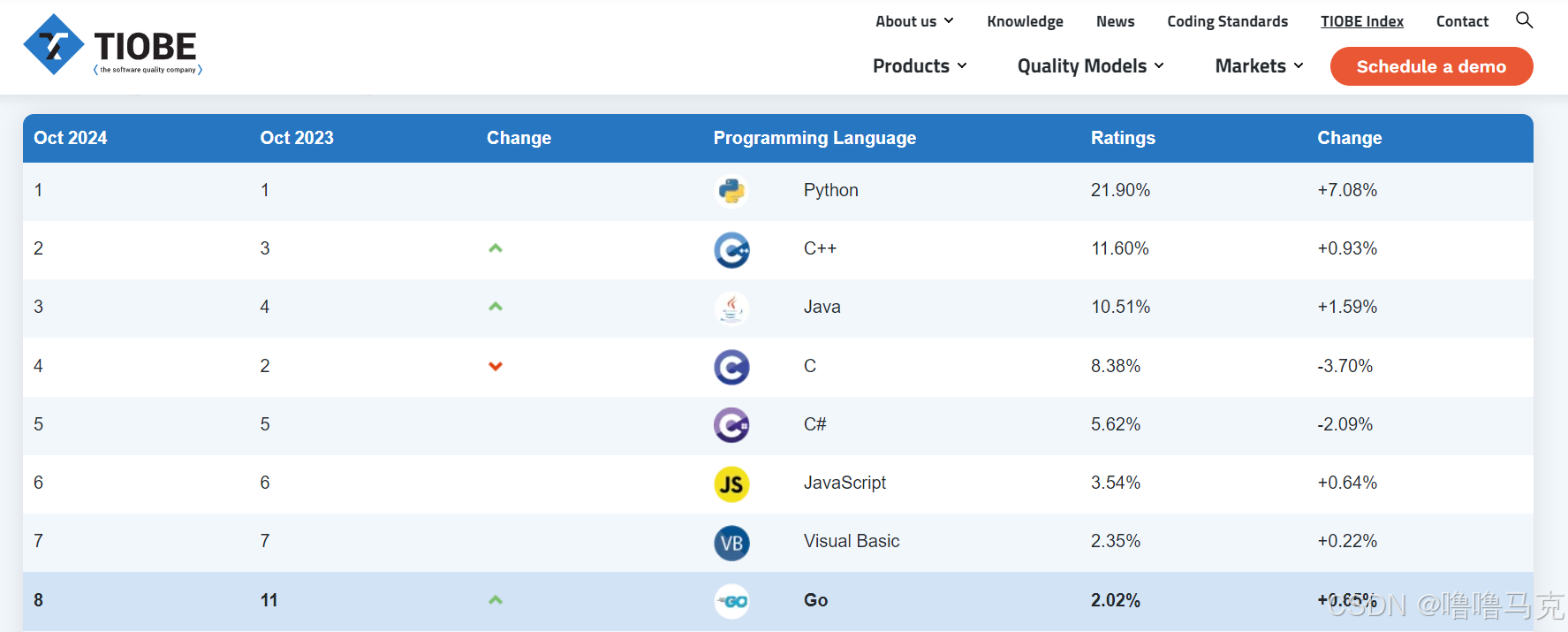
Task: Open the News menu item
Action: pyautogui.click(x=1115, y=21)
